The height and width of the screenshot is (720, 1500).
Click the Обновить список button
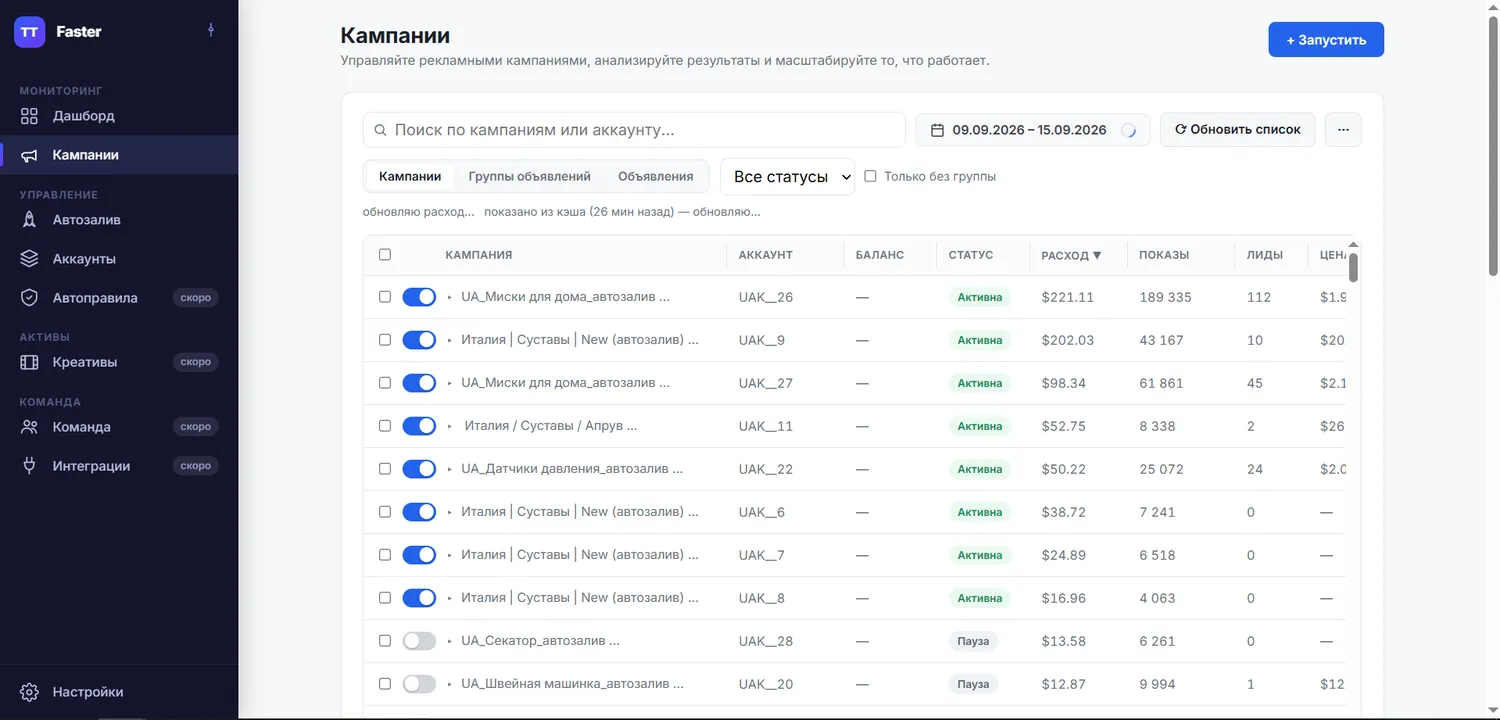coord(1237,130)
